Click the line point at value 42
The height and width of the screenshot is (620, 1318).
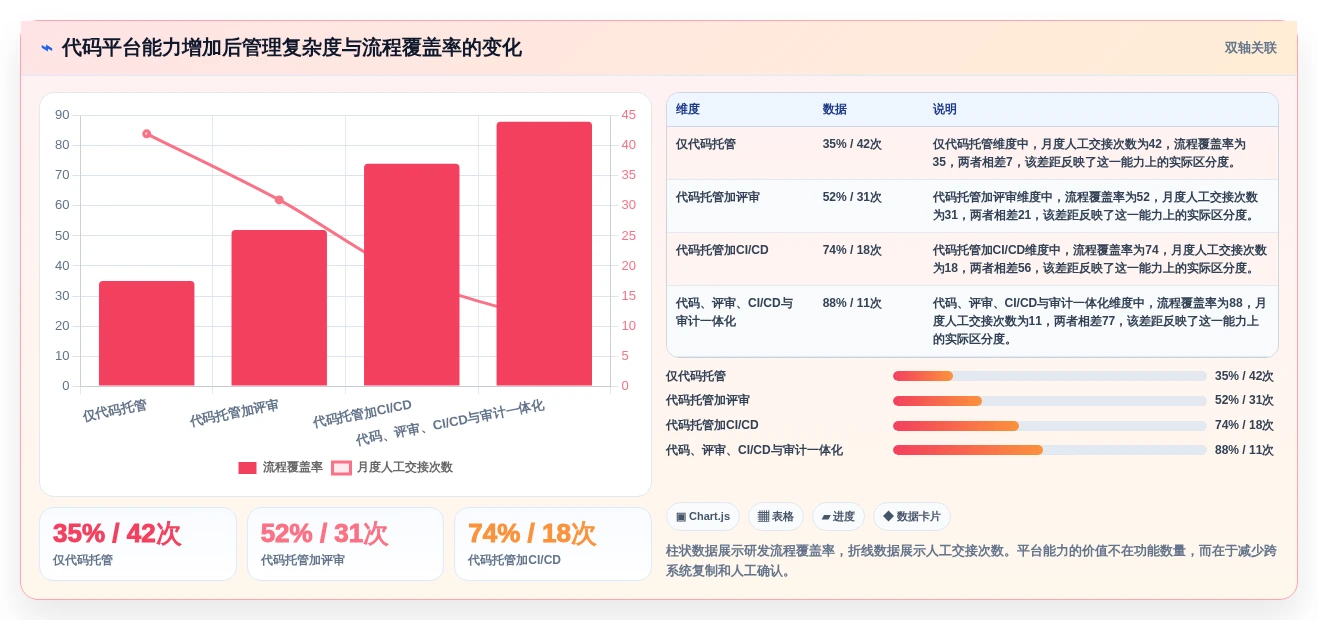point(146,133)
